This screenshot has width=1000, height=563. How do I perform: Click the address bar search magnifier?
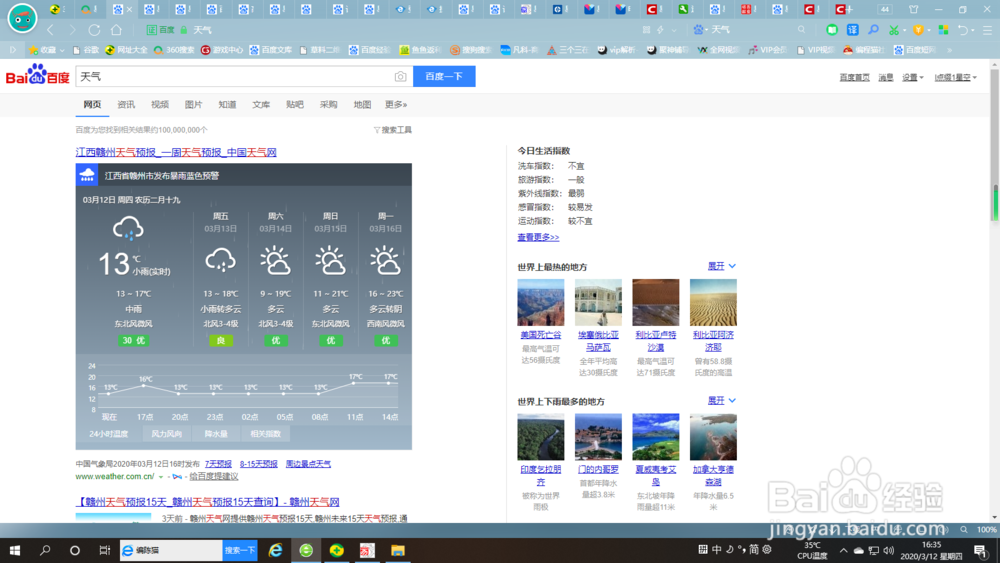pos(802,30)
